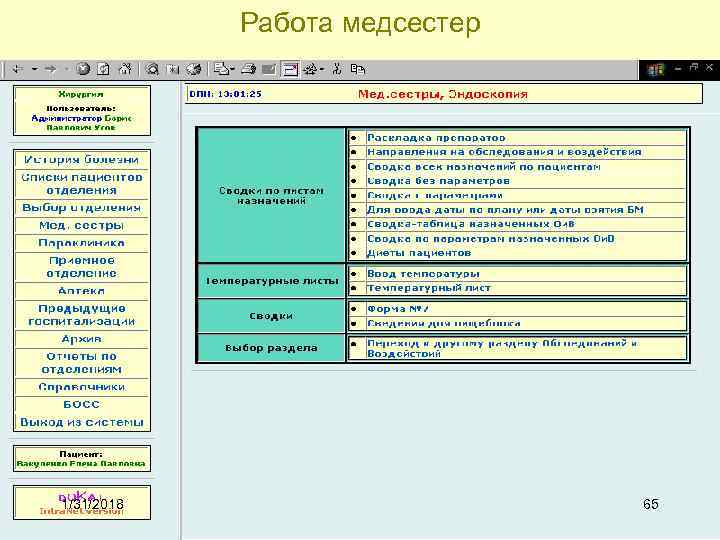Click the patient name Вакулевко Елена Павловна
This screenshot has width=720, height=540.
click(81, 464)
